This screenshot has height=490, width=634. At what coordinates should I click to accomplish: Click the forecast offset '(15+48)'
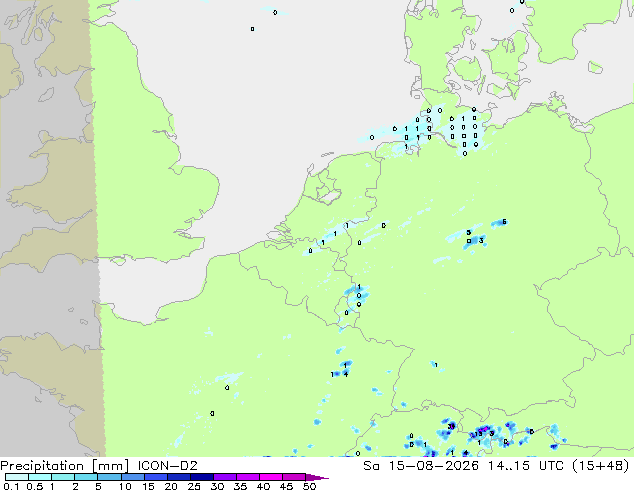(x=601, y=466)
